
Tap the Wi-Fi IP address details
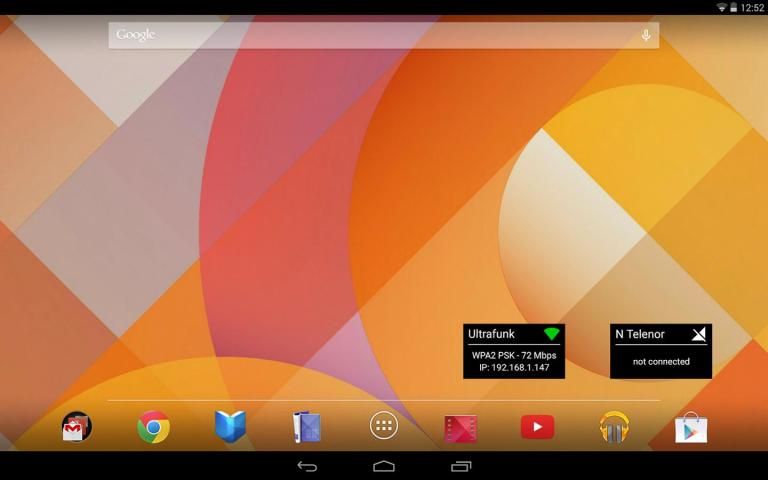point(514,368)
